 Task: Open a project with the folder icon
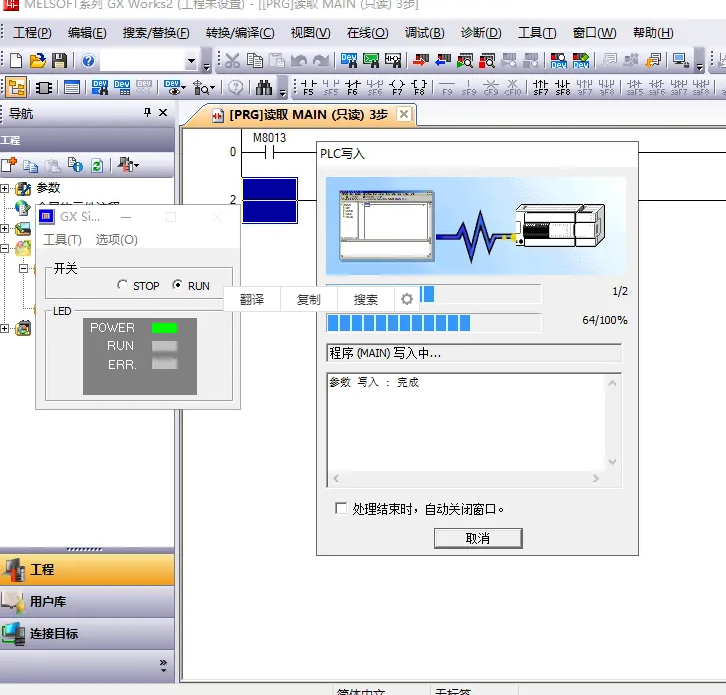[x=38, y=61]
